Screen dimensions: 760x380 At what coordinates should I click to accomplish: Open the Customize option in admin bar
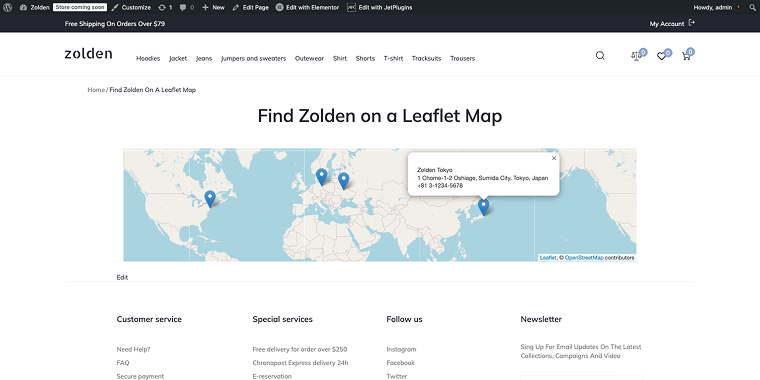point(131,7)
